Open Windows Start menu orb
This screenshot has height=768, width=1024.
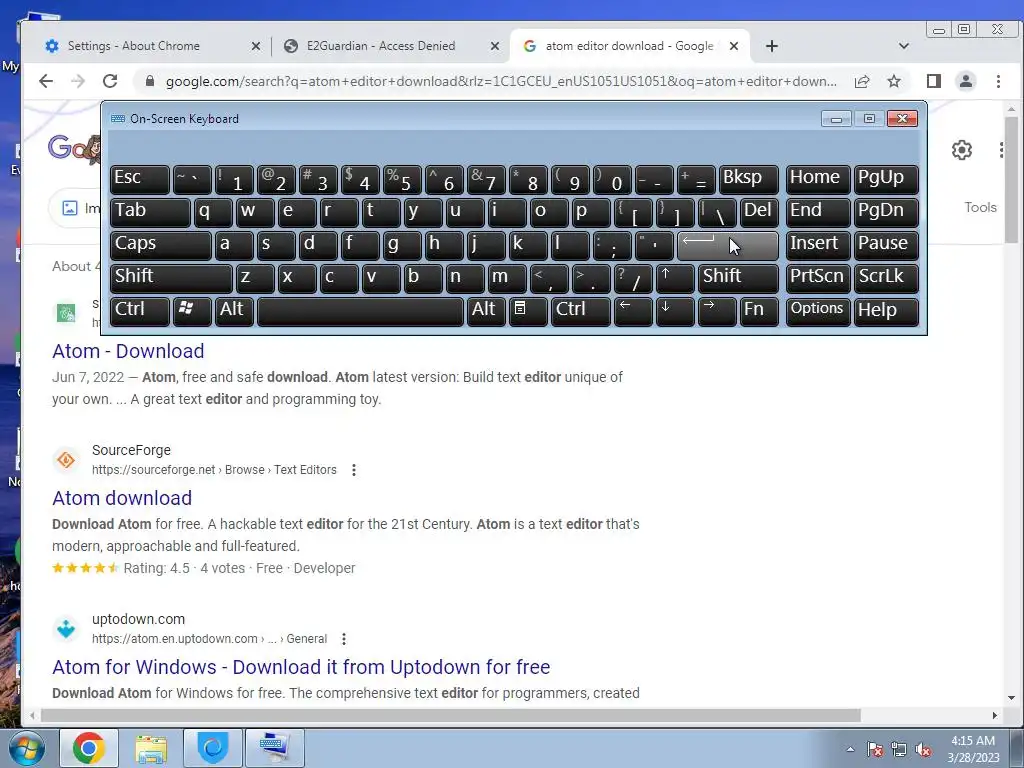[25, 749]
